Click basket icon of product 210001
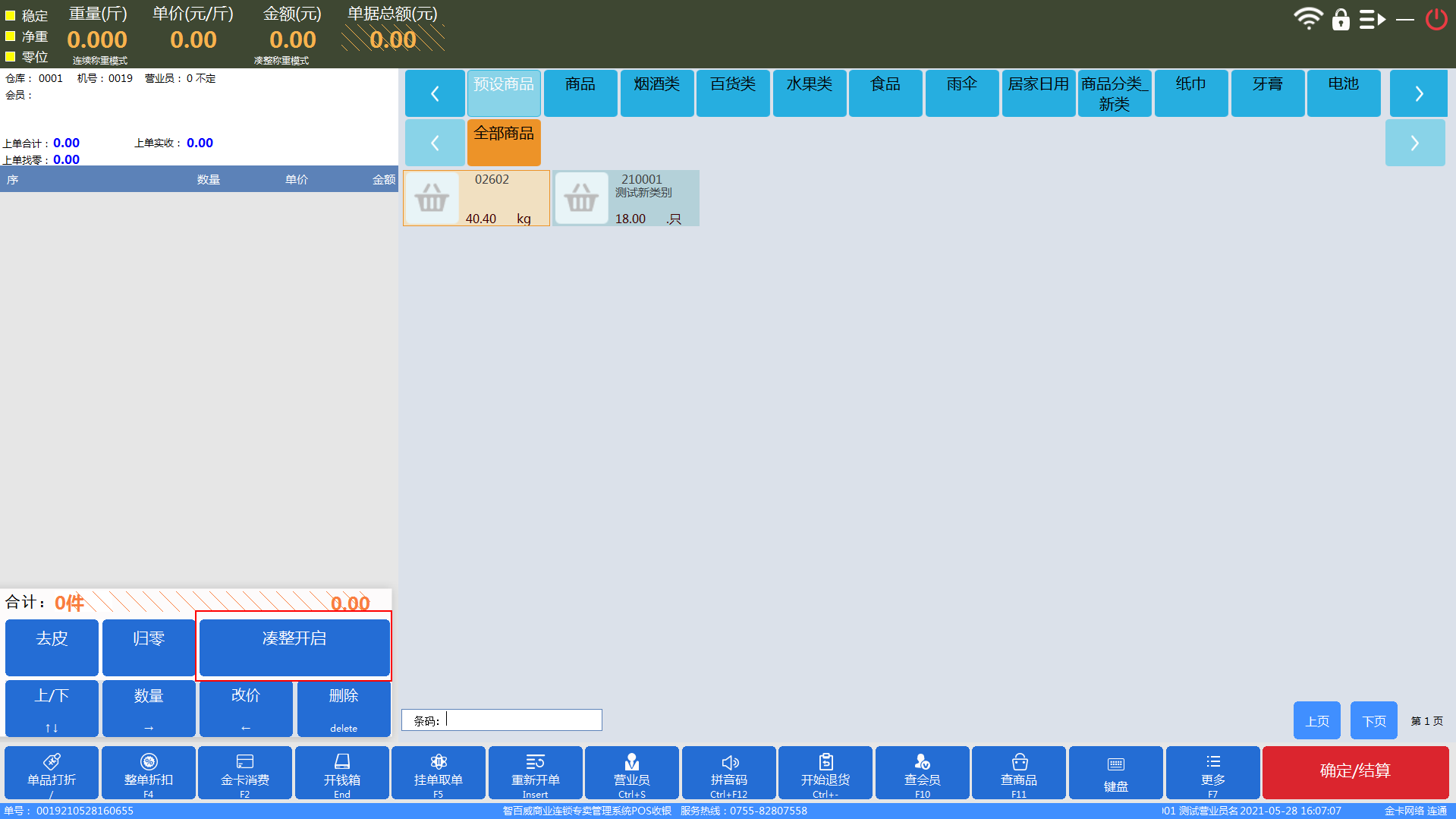 (x=581, y=198)
